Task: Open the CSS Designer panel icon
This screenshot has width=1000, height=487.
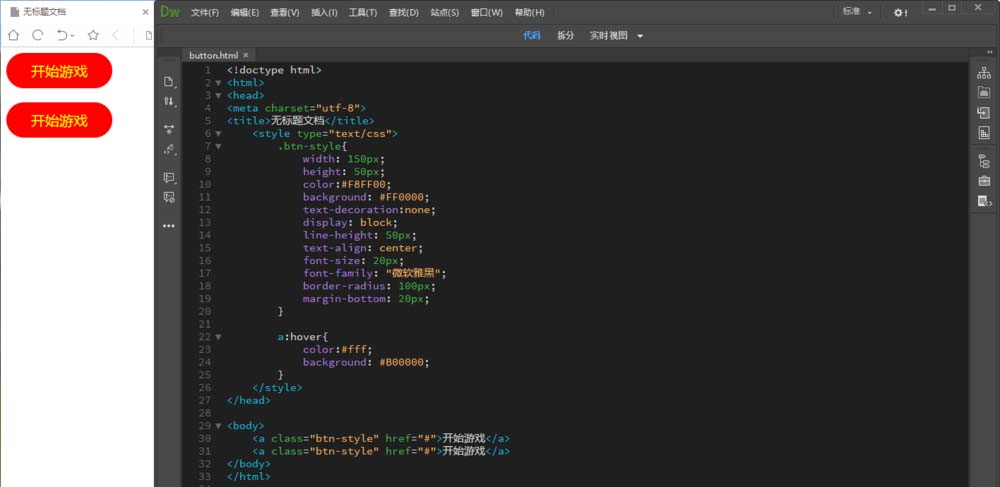Action: coord(984,133)
